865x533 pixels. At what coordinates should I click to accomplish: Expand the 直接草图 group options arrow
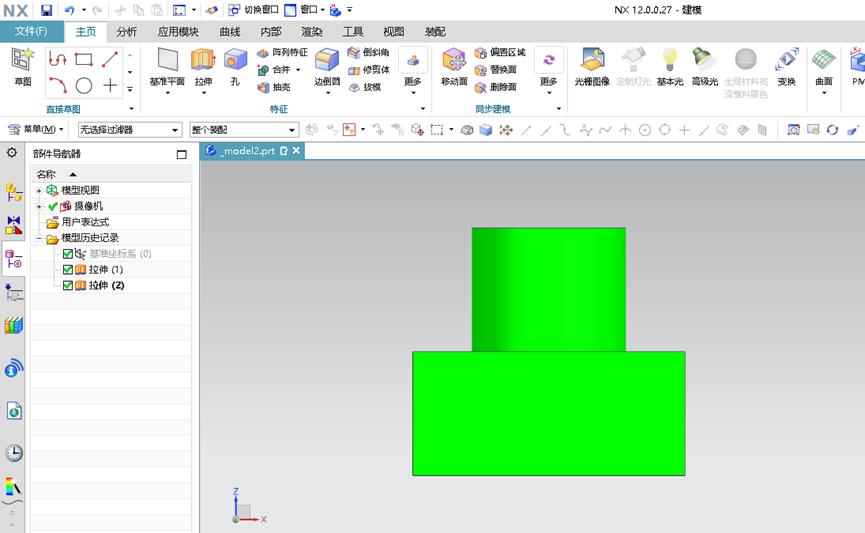(x=131, y=109)
